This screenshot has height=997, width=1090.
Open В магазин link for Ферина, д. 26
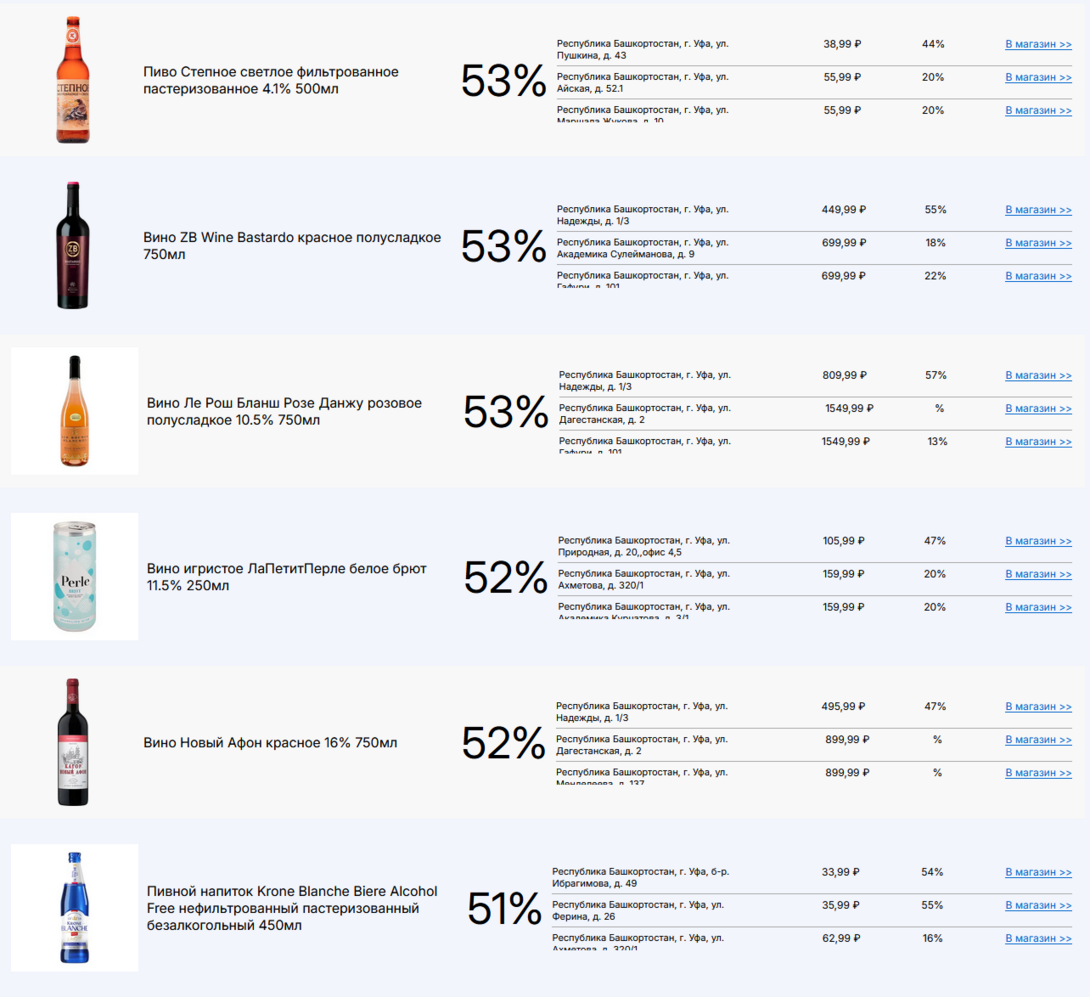pos(1038,905)
